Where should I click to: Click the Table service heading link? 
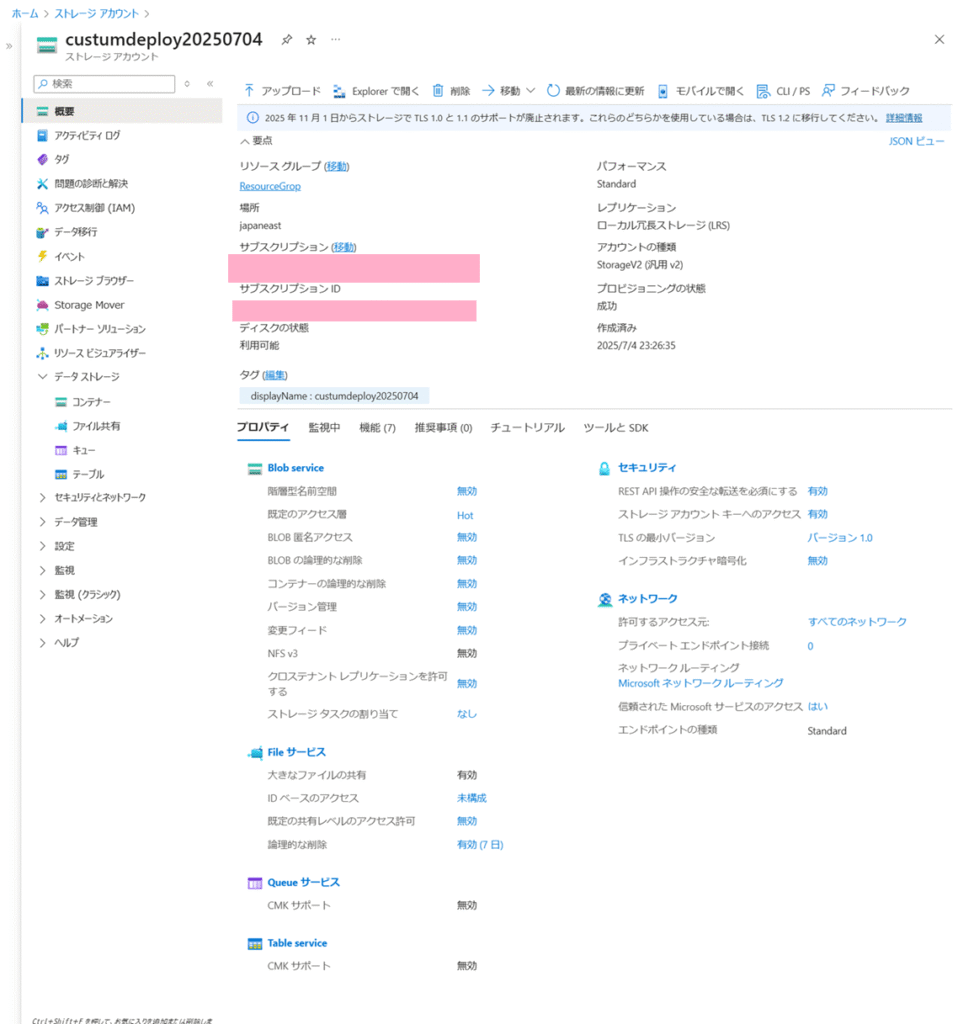coord(297,943)
